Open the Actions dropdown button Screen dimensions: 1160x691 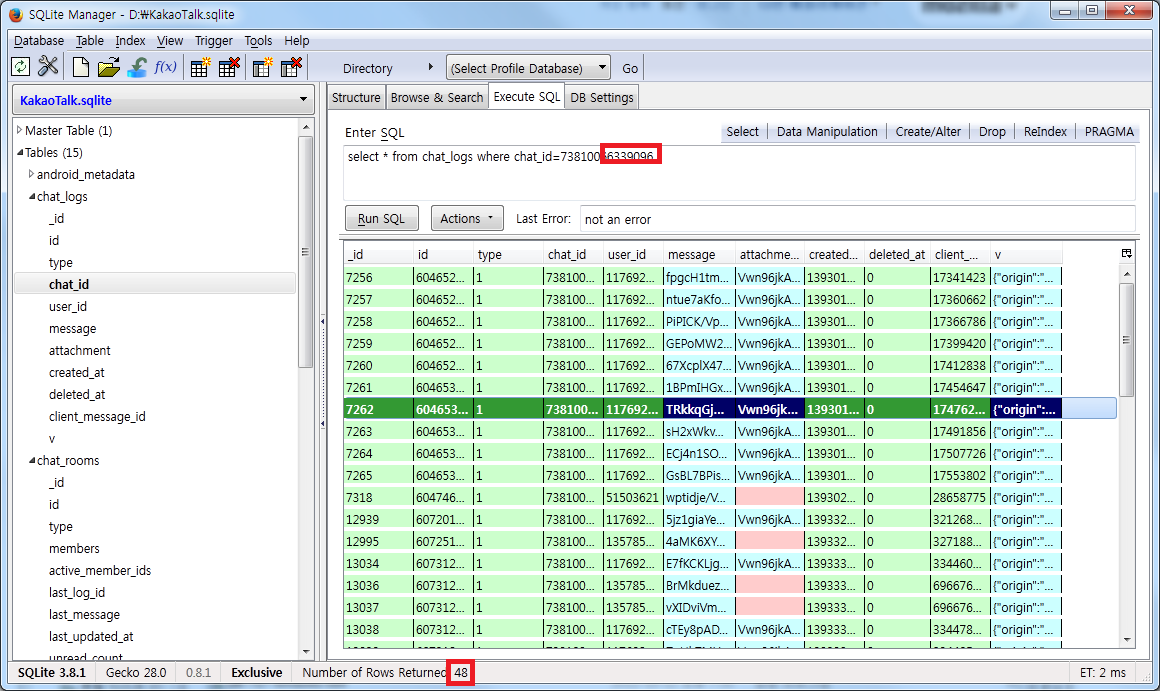pos(467,218)
